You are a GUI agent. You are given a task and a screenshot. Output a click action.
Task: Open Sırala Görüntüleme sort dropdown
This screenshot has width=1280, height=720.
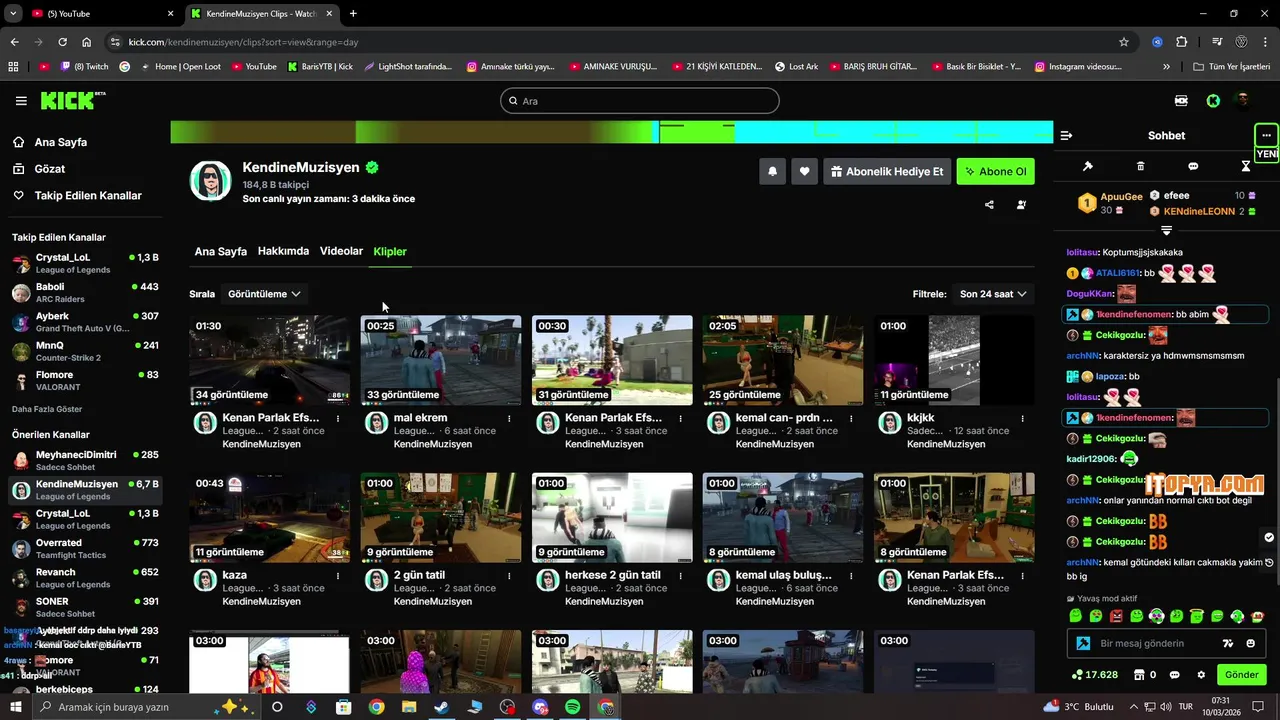[264, 294]
